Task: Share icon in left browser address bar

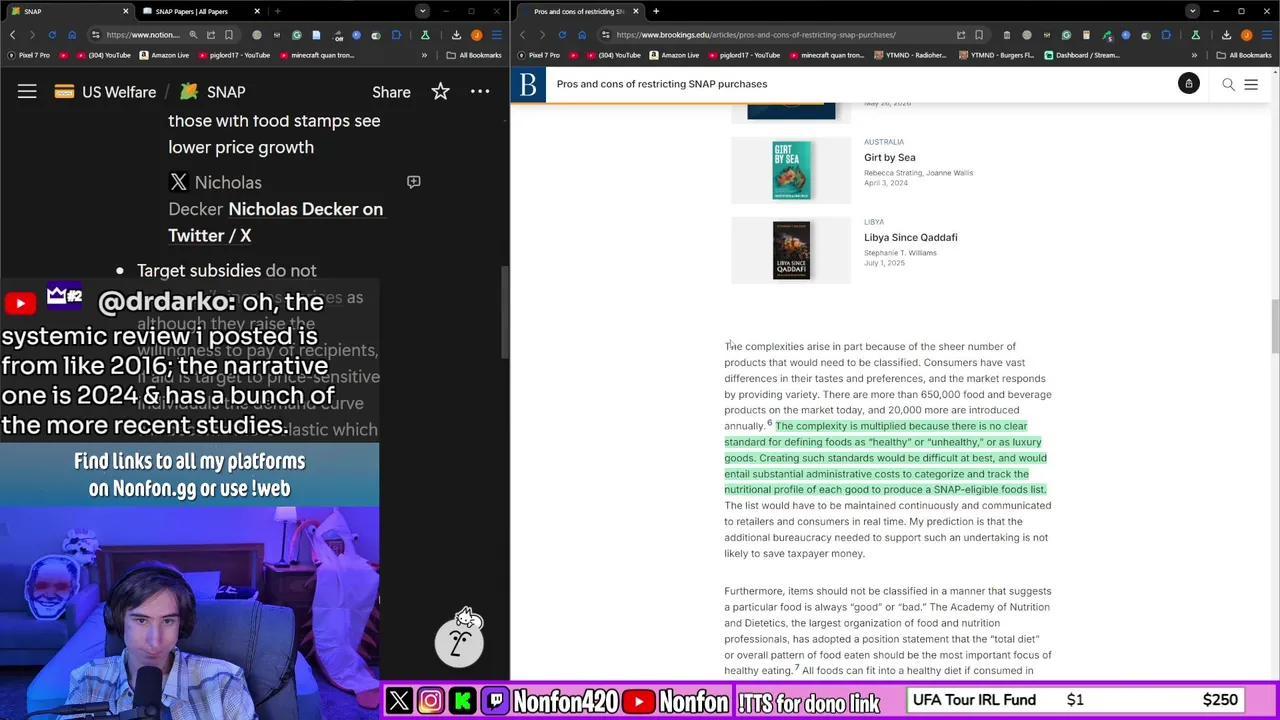Action: 211,35
